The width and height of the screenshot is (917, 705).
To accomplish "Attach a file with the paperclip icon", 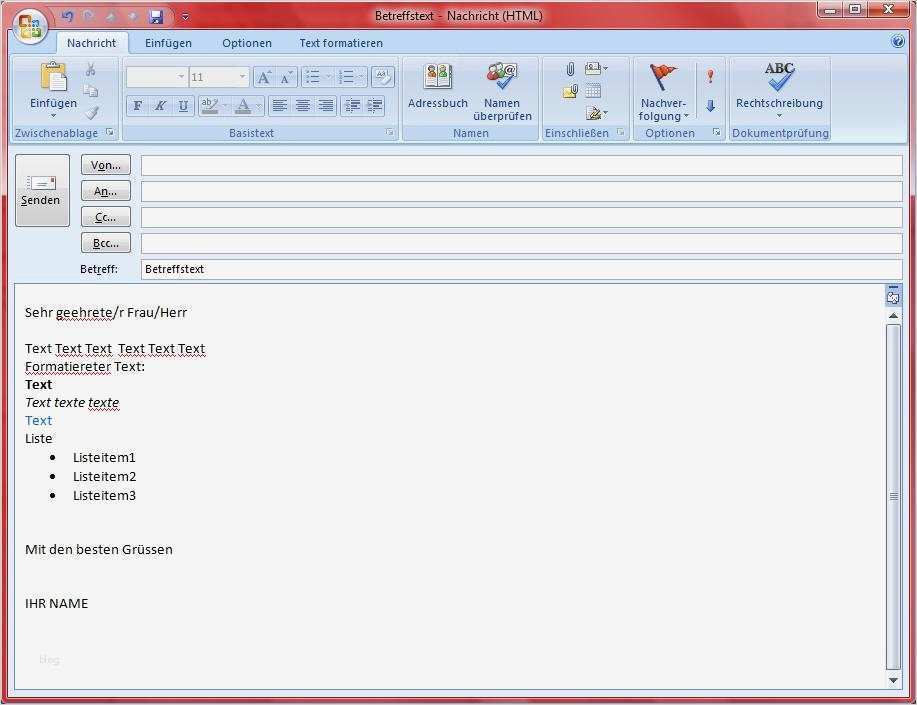I will click(x=570, y=70).
